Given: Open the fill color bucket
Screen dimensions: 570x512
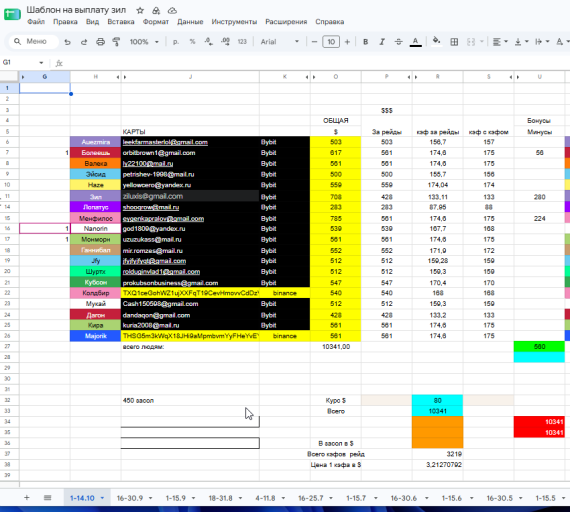Looking at the screenshot, I should 437,41.
